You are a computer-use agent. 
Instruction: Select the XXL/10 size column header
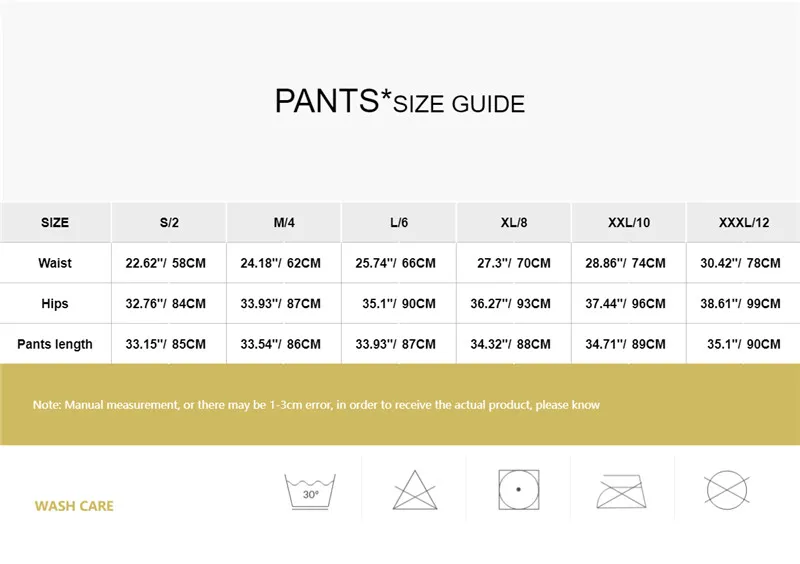coord(629,223)
